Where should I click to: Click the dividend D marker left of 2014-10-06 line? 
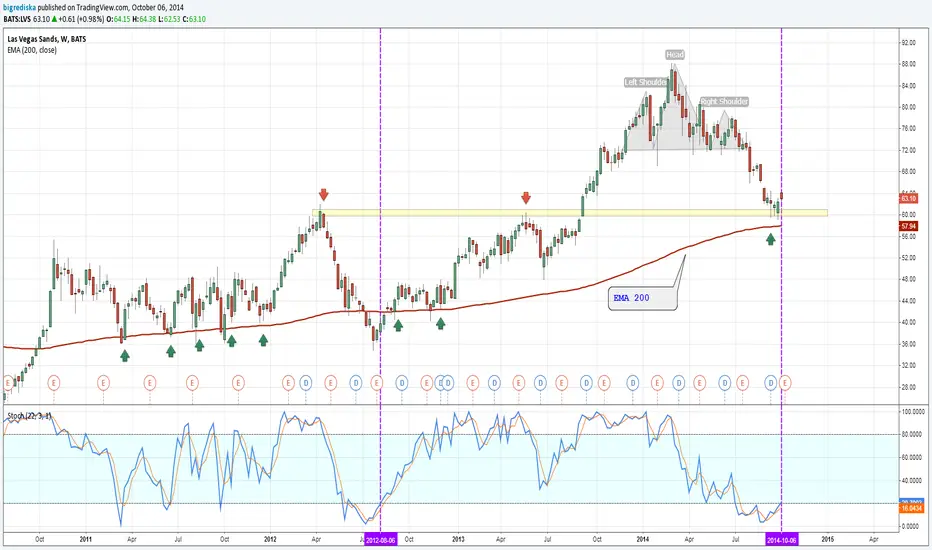(x=771, y=383)
